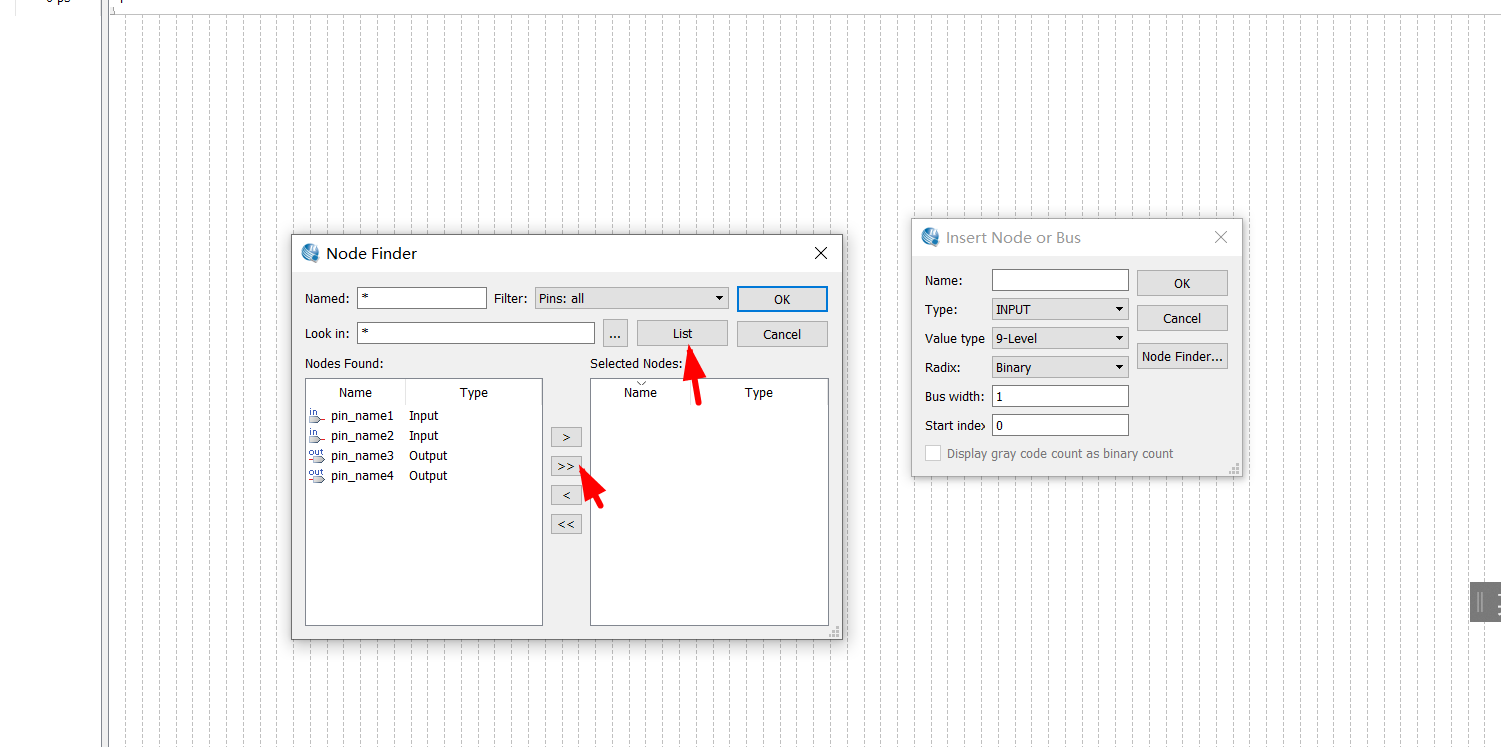Click the output pin icon beside pin_name4

[316, 475]
